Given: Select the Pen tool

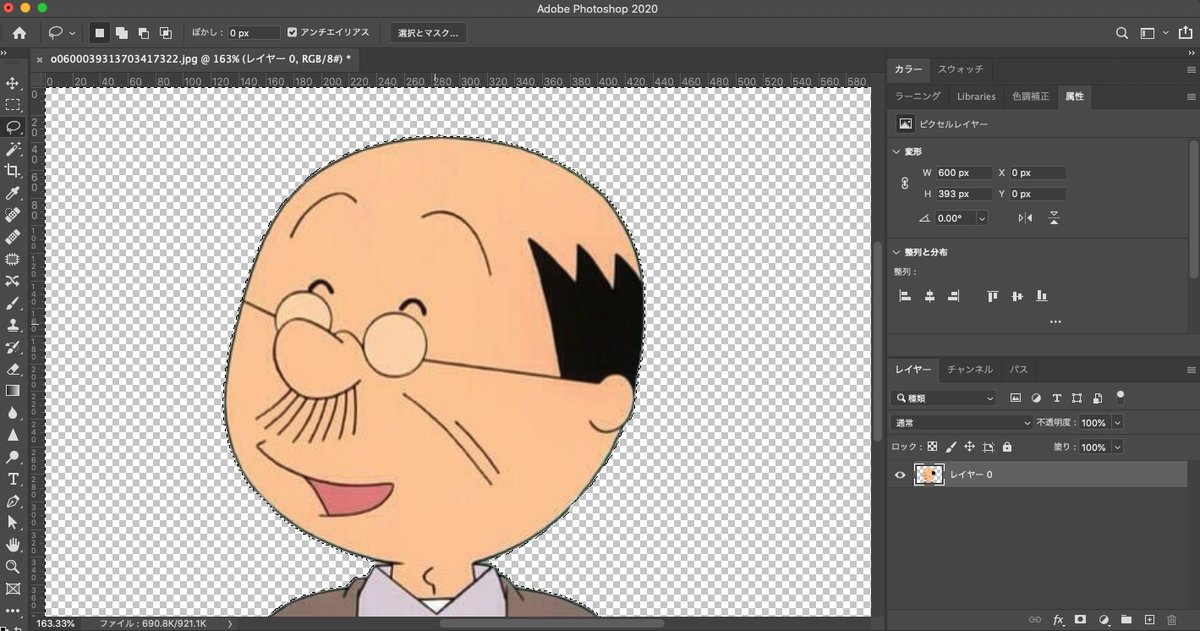Looking at the screenshot, I should tap(13, 501).
